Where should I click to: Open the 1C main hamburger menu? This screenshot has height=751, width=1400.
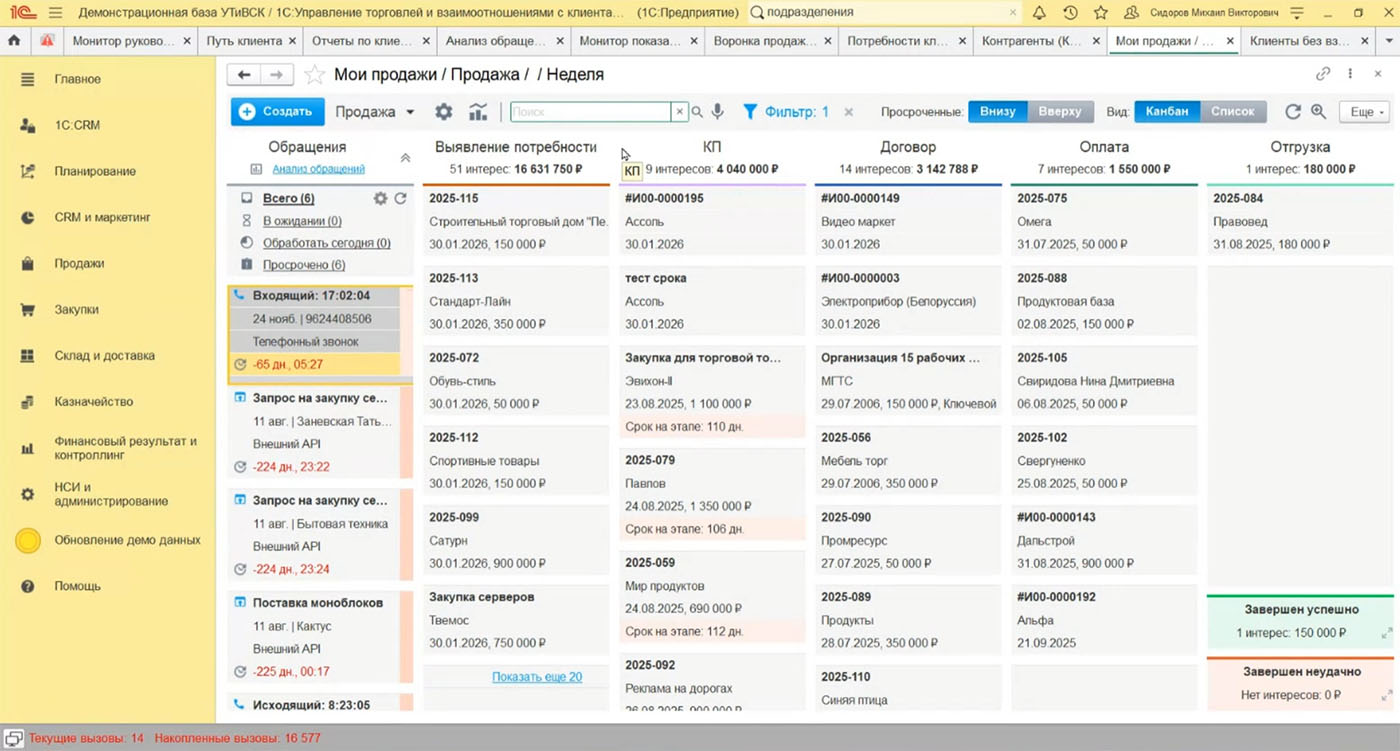click(55, 13)
